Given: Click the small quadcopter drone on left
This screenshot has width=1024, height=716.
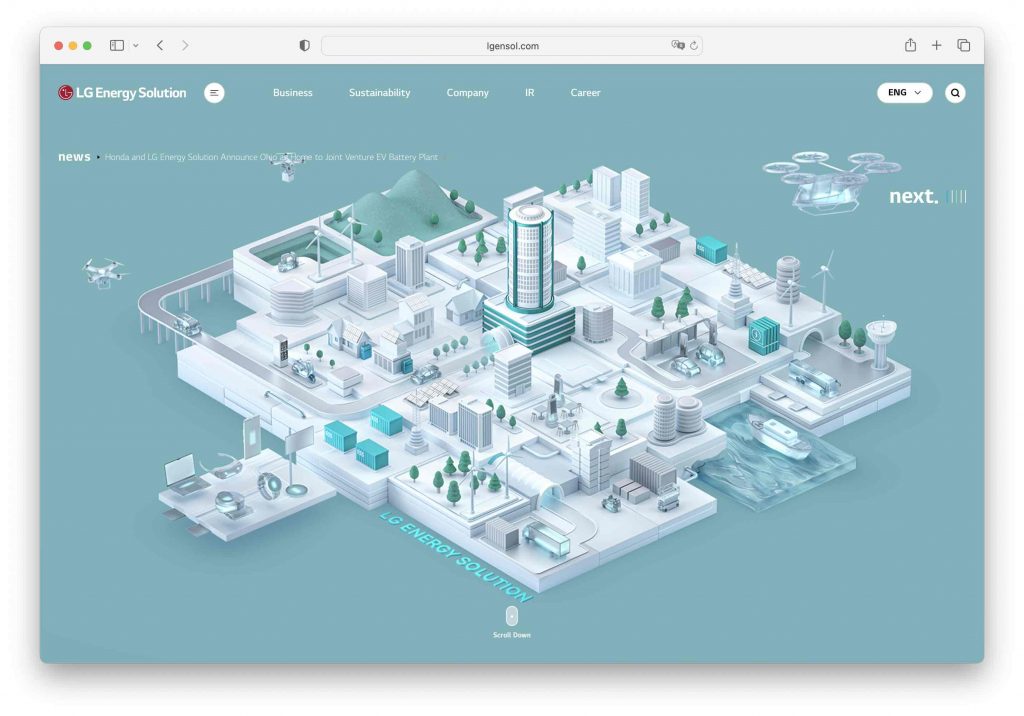Looking at the screenshot, I should click(x=104, y=272).
